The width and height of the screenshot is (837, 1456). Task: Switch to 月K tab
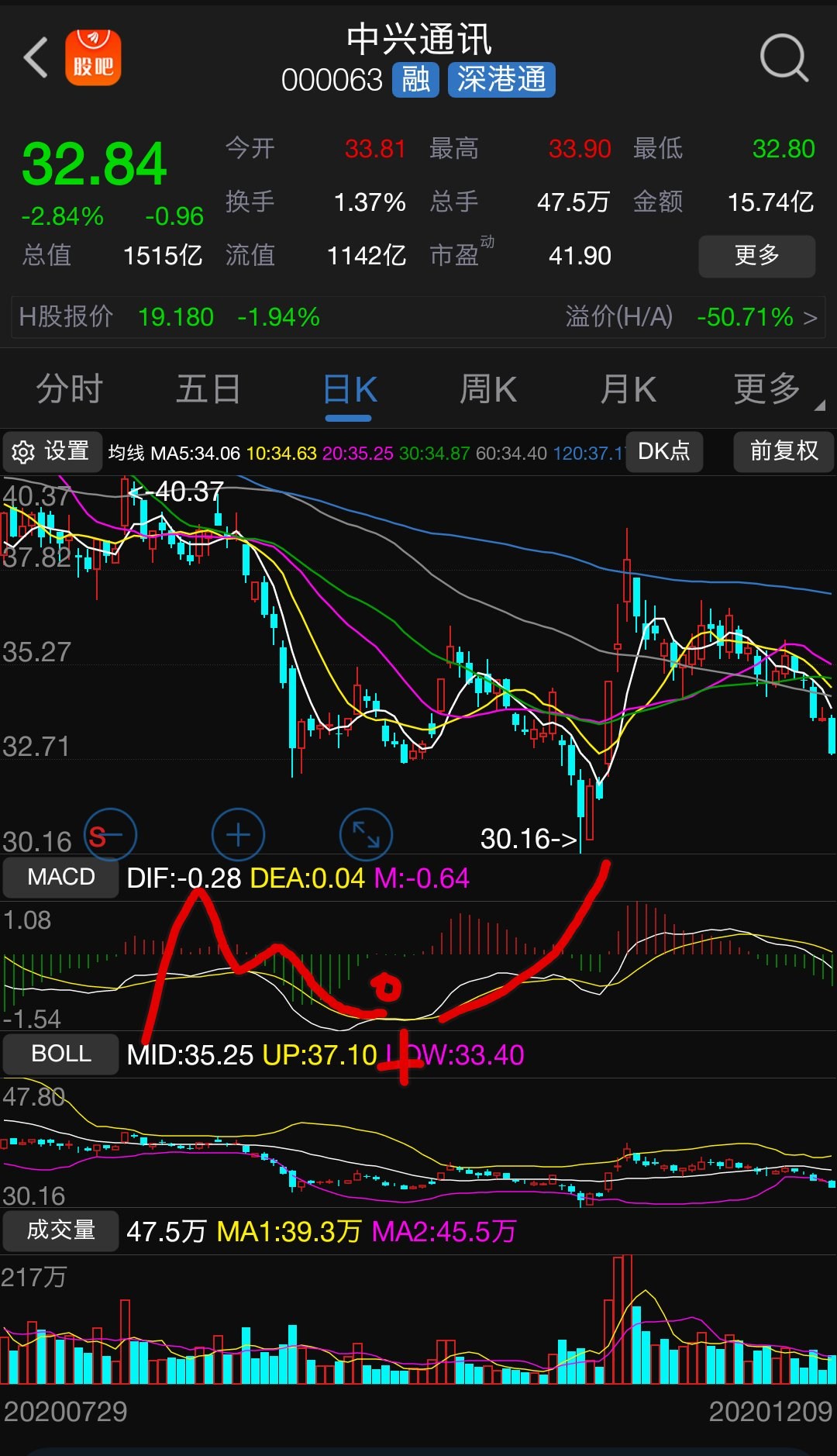pyautogui.click(x=628, y=388)
